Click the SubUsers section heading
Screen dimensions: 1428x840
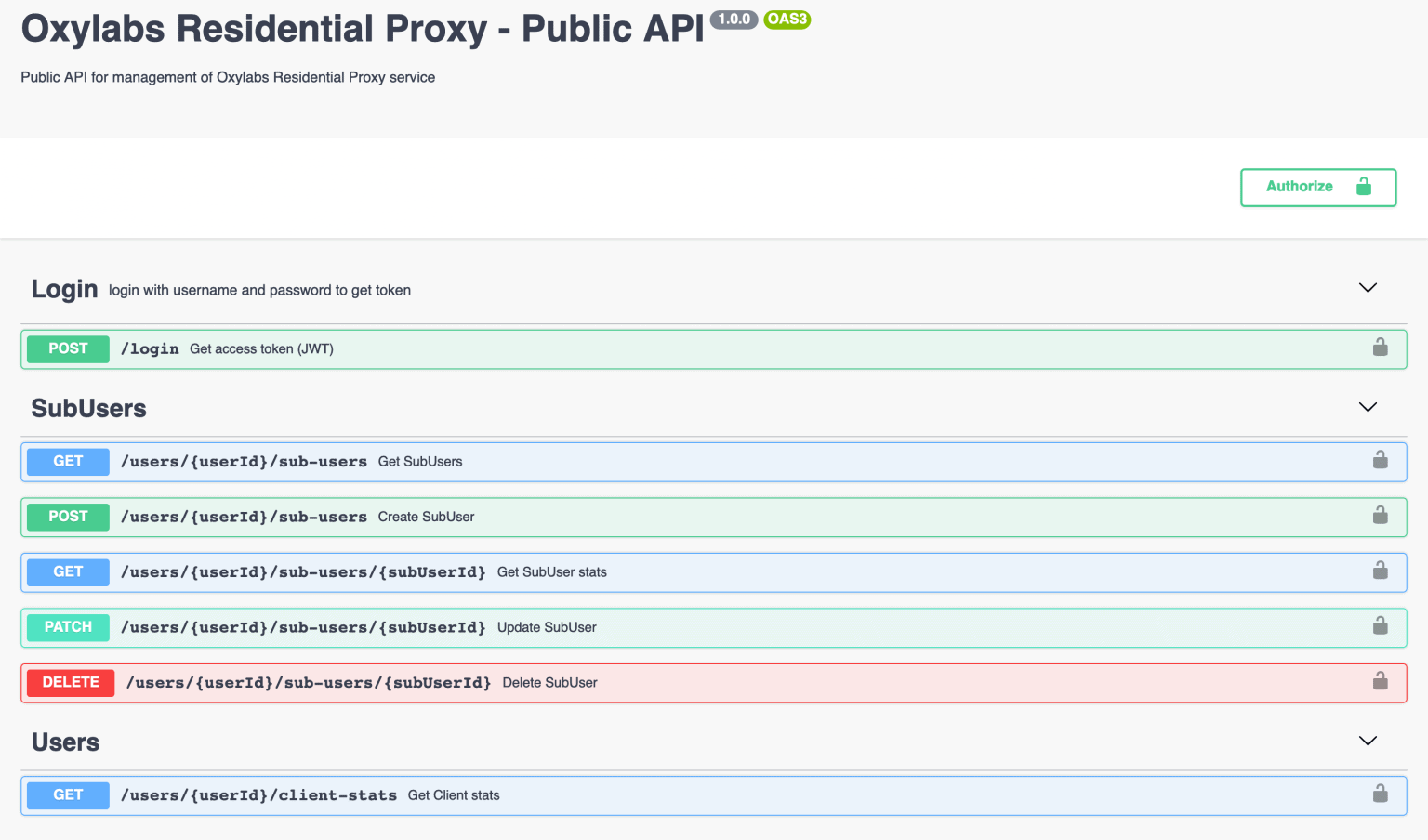pos(88,409)
